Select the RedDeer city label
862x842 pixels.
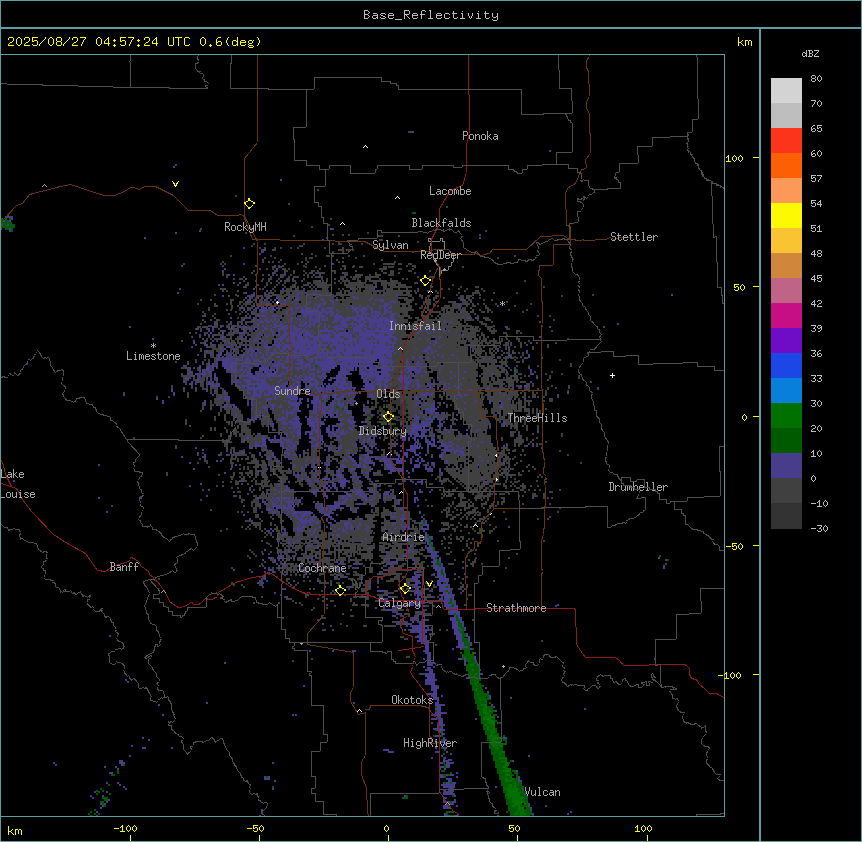click(x=440, y=255)
